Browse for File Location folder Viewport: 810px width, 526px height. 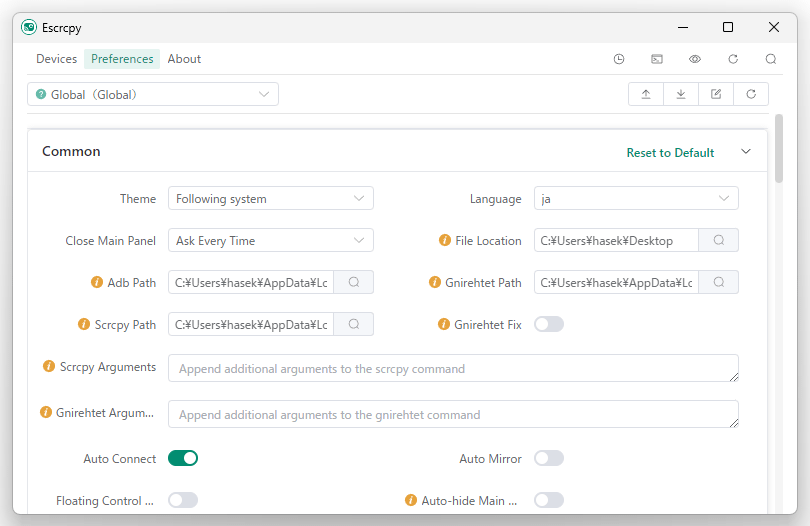[719, 240]
